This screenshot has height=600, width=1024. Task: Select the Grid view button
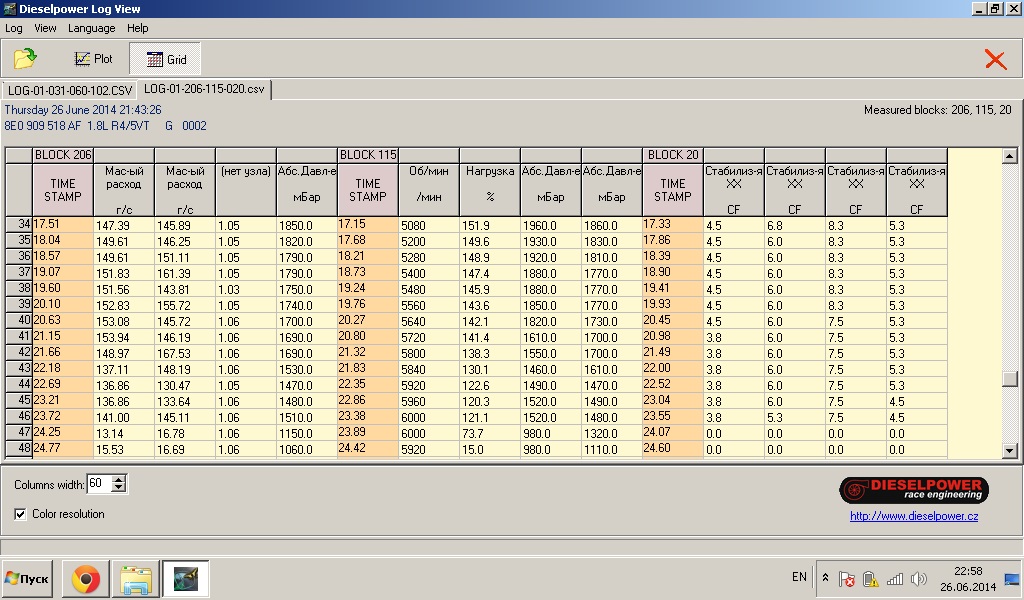click(166, 59)
